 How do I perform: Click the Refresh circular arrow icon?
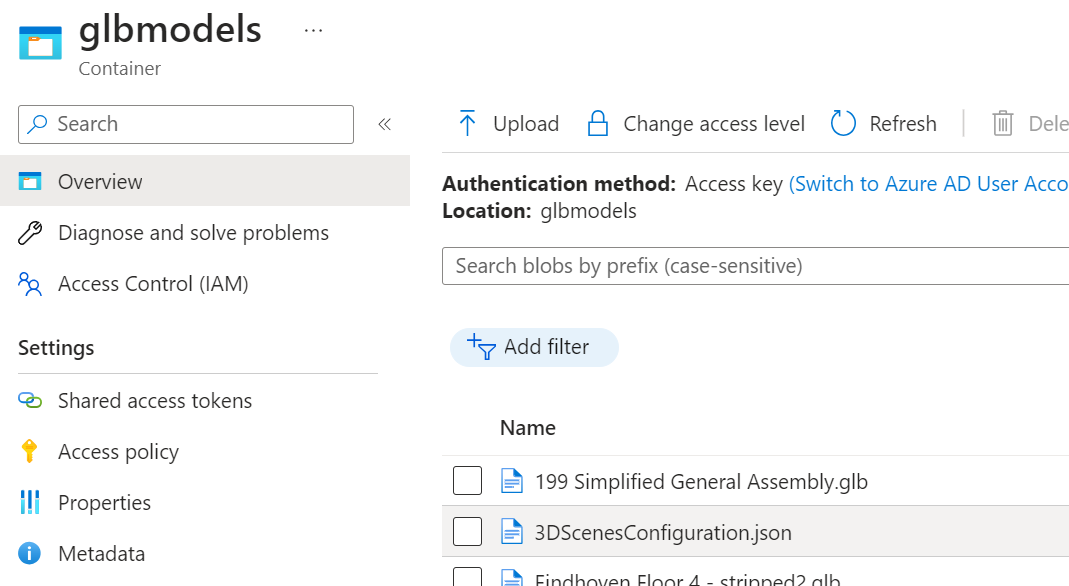(844, 124)
